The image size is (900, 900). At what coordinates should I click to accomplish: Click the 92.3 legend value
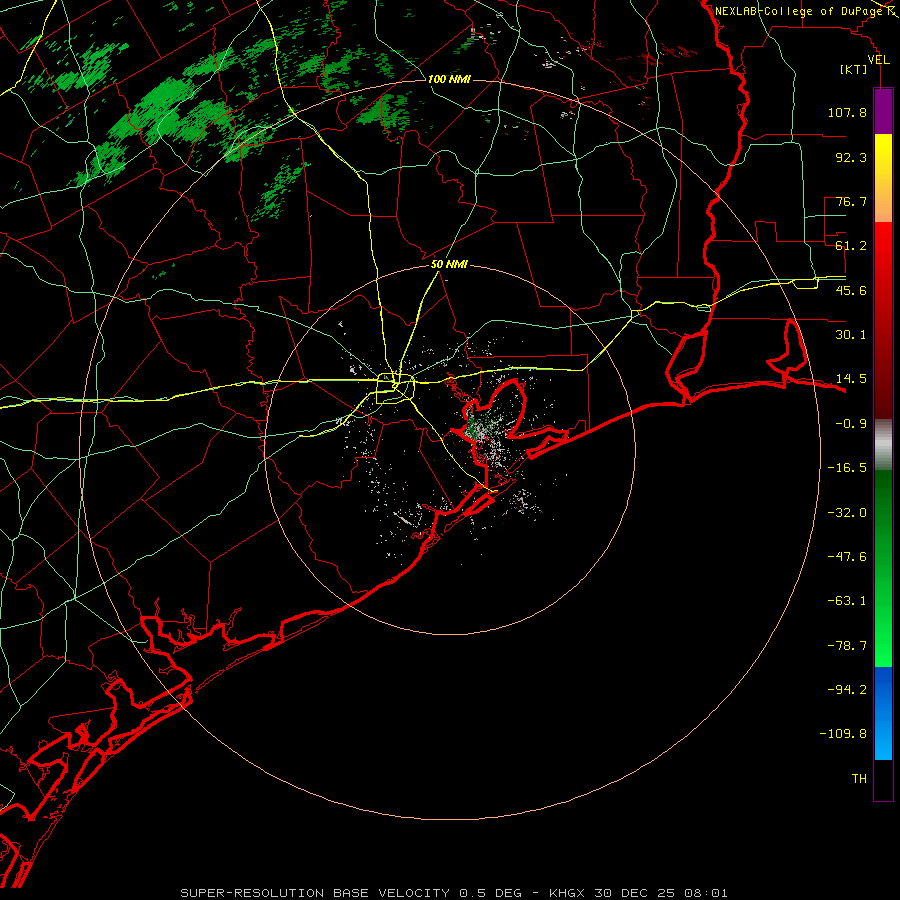pyautogui.click(x=851, y=157)
